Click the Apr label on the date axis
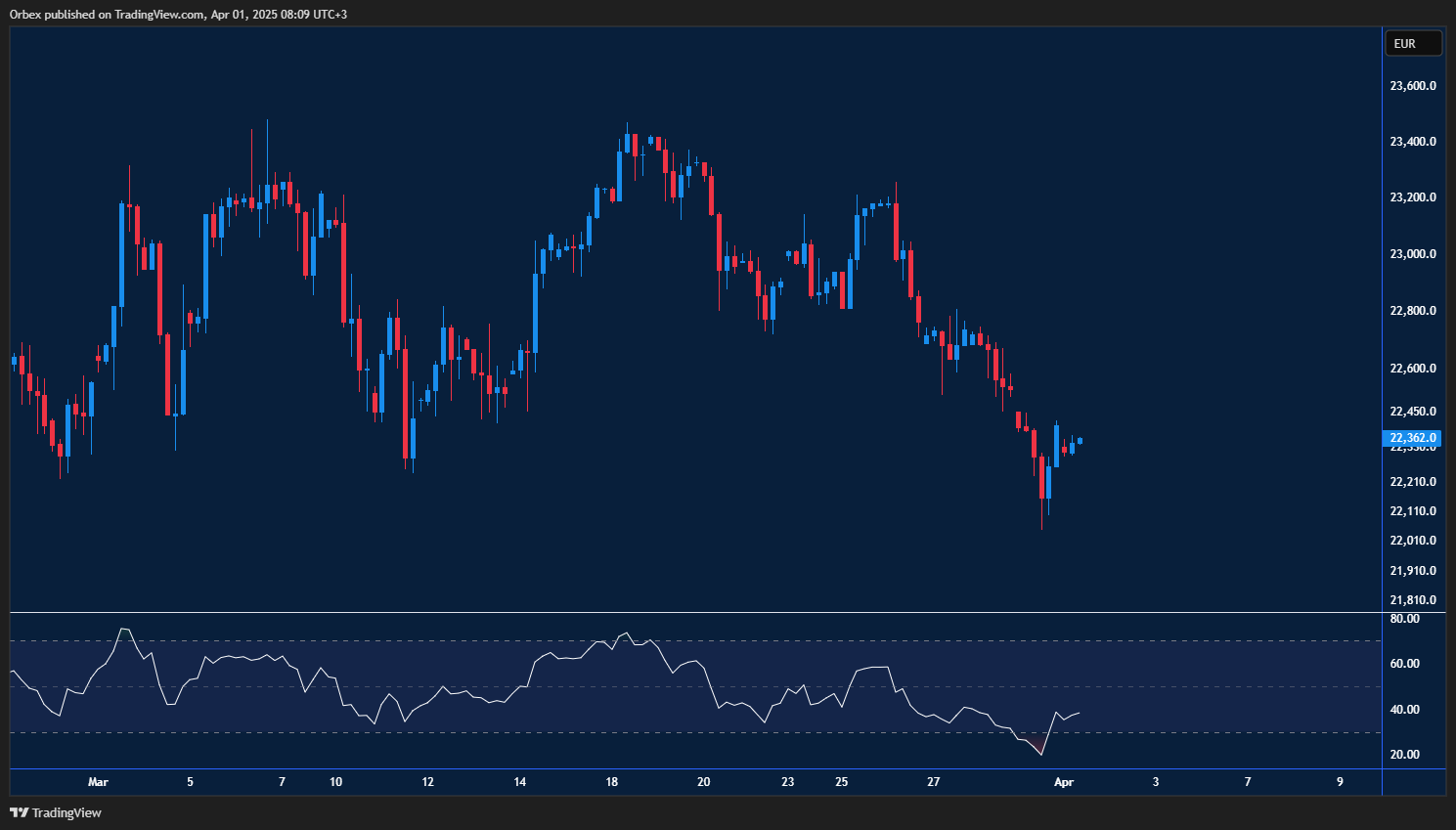Image resolution: width=1456 pixels, height=830 pixels. click(1063, 782)
